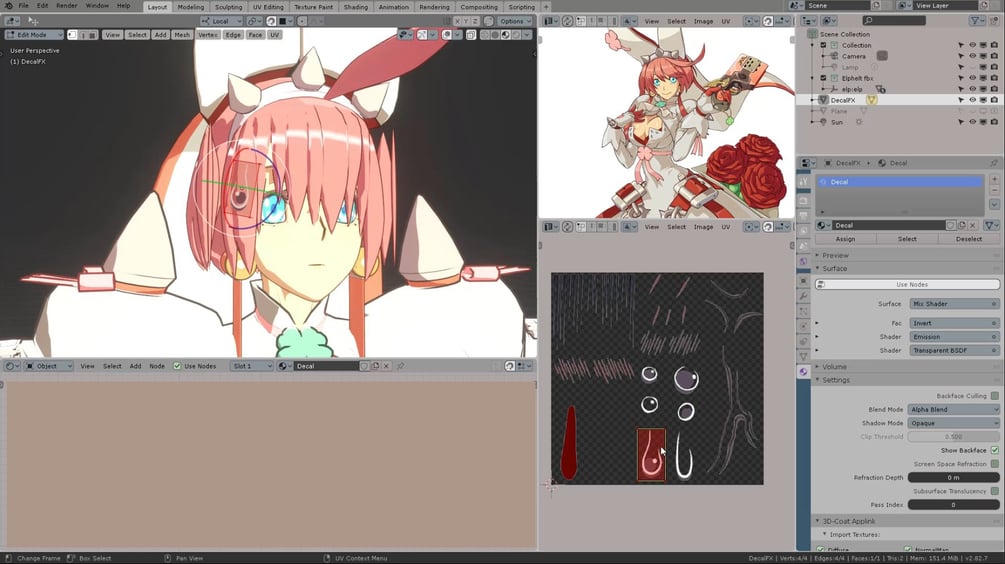Expand the Preview panel
The width and height of the screenshot is (1005, 564).
click(x=835, y=255)
